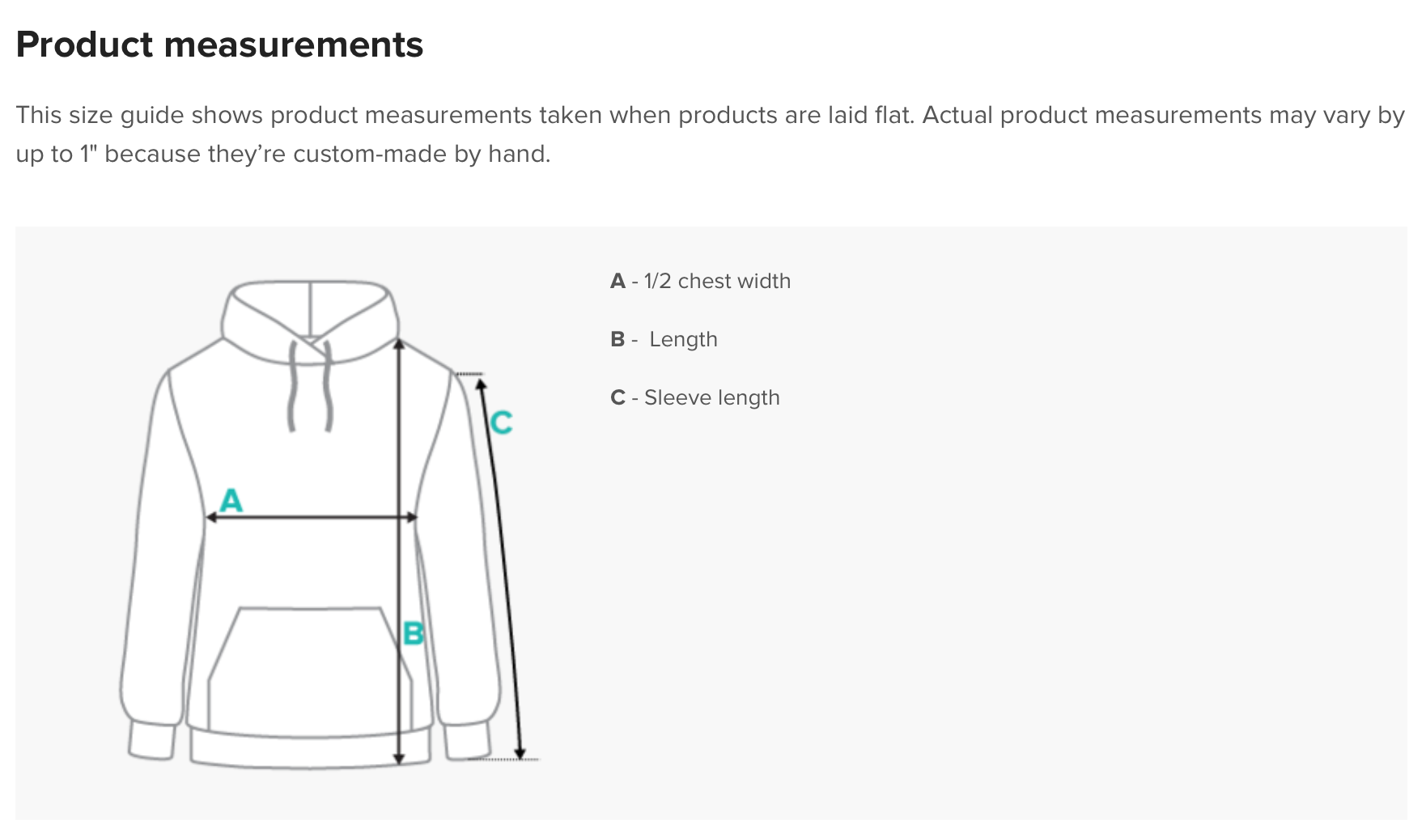Viewport: 1426px width, 840px height.
Task: Click the left drawstring of the hoodie
Action: tap(293, 387)
